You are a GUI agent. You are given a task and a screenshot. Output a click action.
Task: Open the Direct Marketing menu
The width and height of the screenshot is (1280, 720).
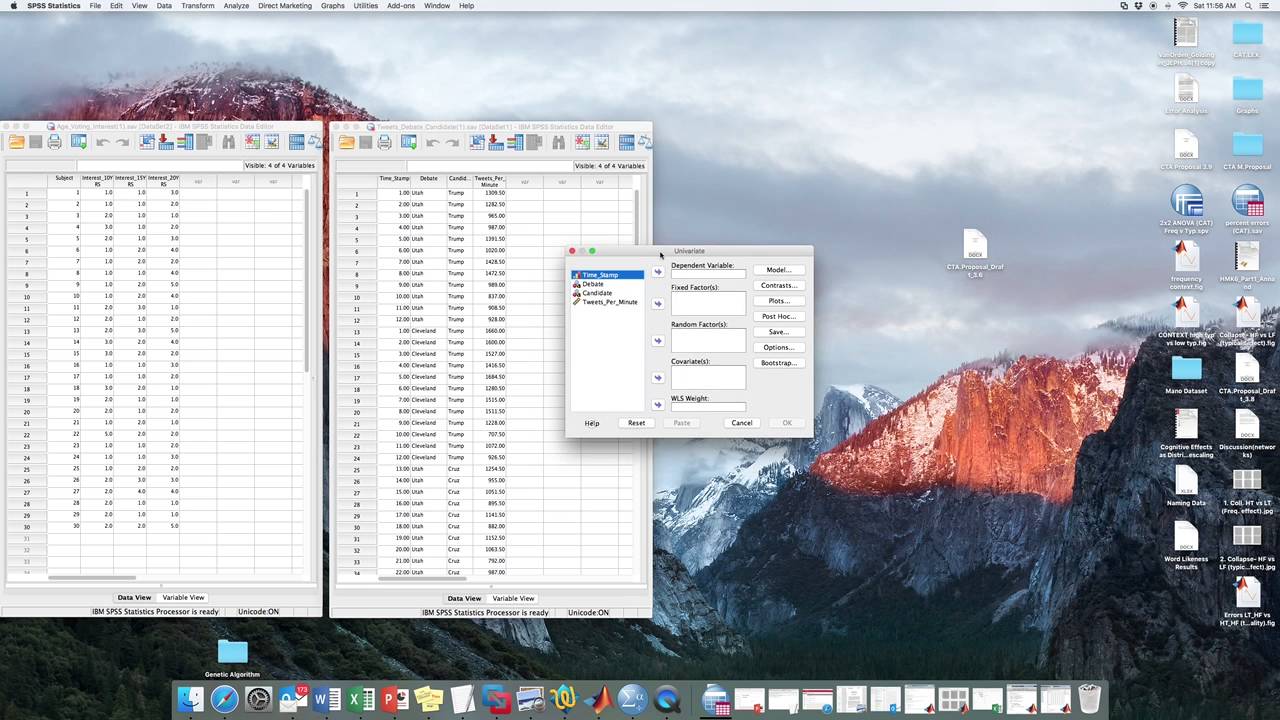point(285,6)
